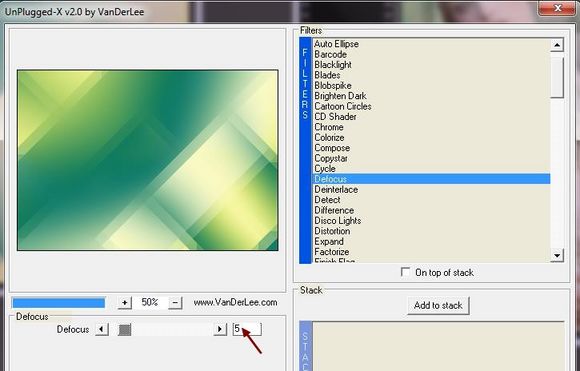This screenshot has width=580, height=371.
Task: Click the Add to stack button
Action: (x=438, y=306)
